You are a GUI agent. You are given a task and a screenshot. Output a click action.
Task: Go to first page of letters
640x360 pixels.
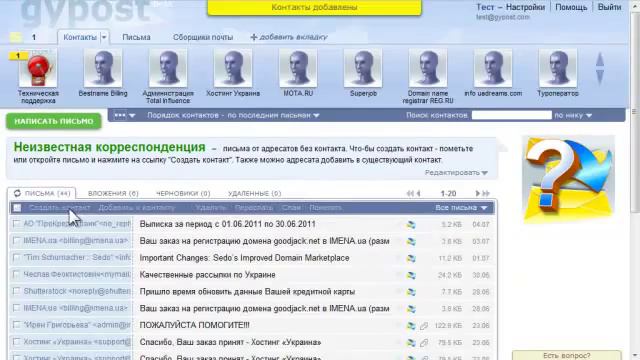(410, 193)
